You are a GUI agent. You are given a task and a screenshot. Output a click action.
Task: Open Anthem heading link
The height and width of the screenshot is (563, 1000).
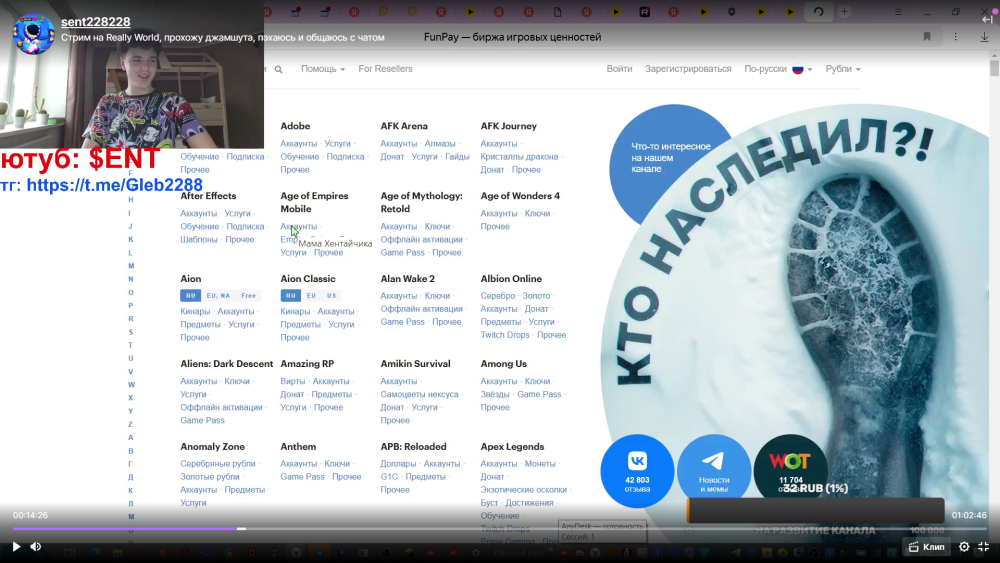click(x=298, y=446)
